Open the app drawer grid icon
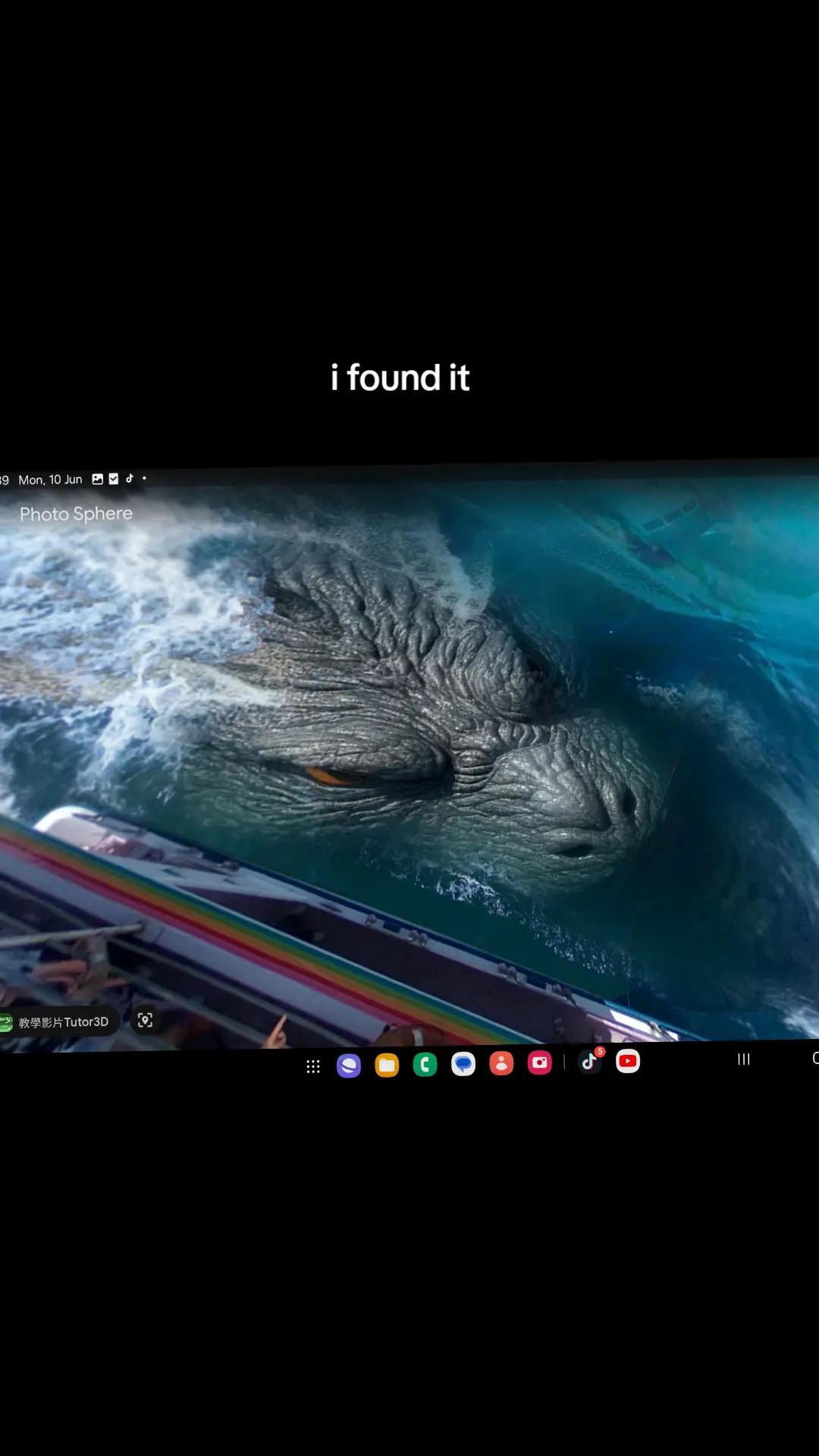 click(313, 1066)
